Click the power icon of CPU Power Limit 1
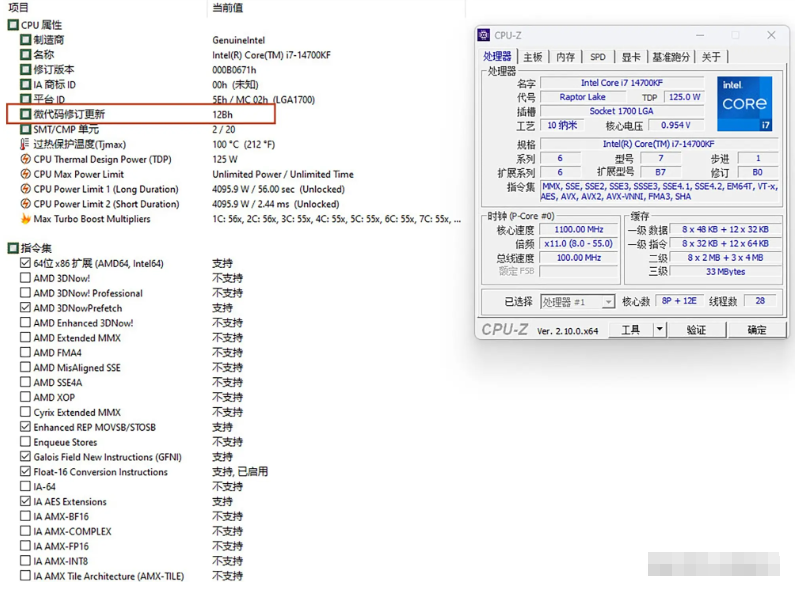 point(25,189)
